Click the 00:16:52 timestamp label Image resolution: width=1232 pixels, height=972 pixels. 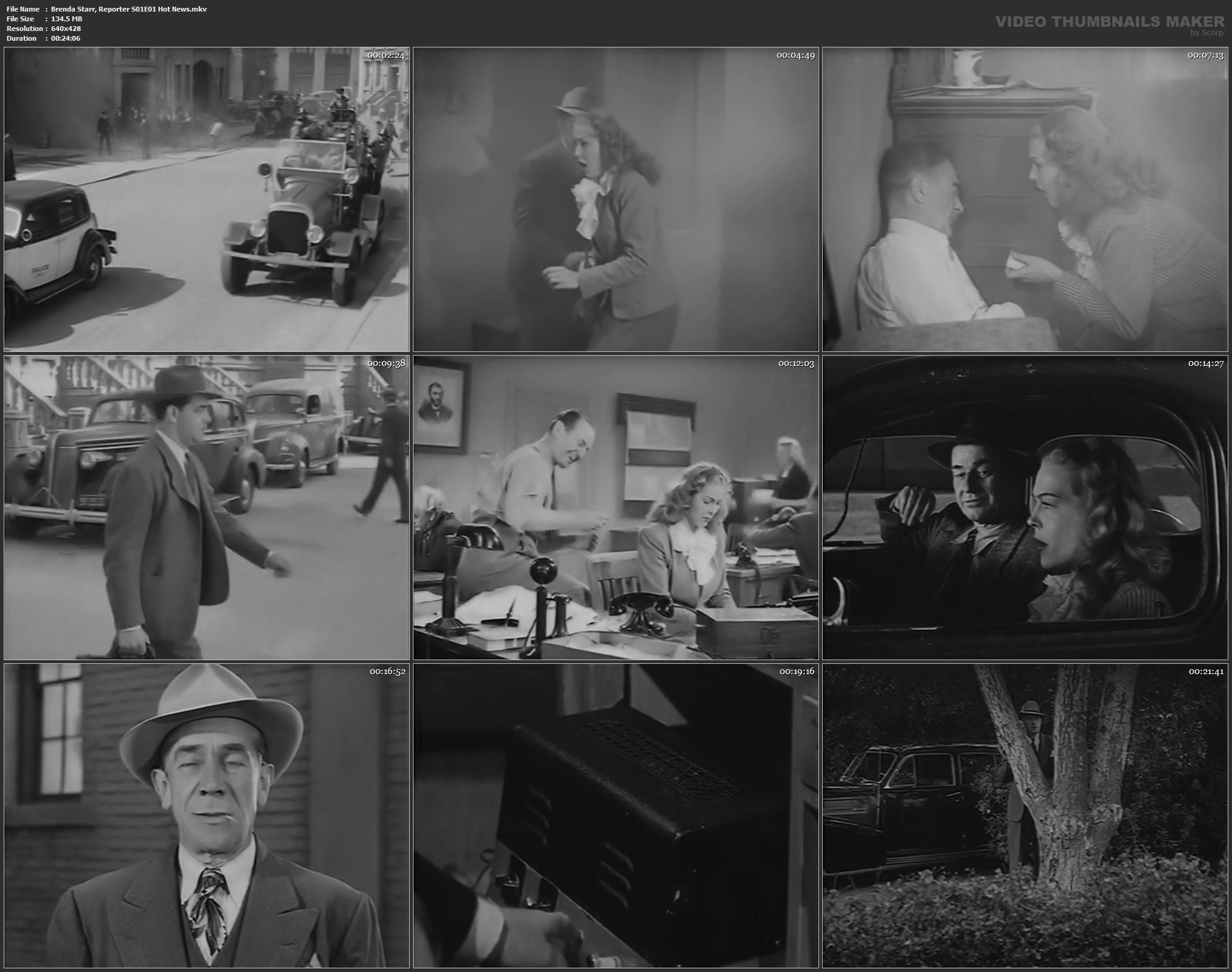pyautogui.click(x=387, y=672)
